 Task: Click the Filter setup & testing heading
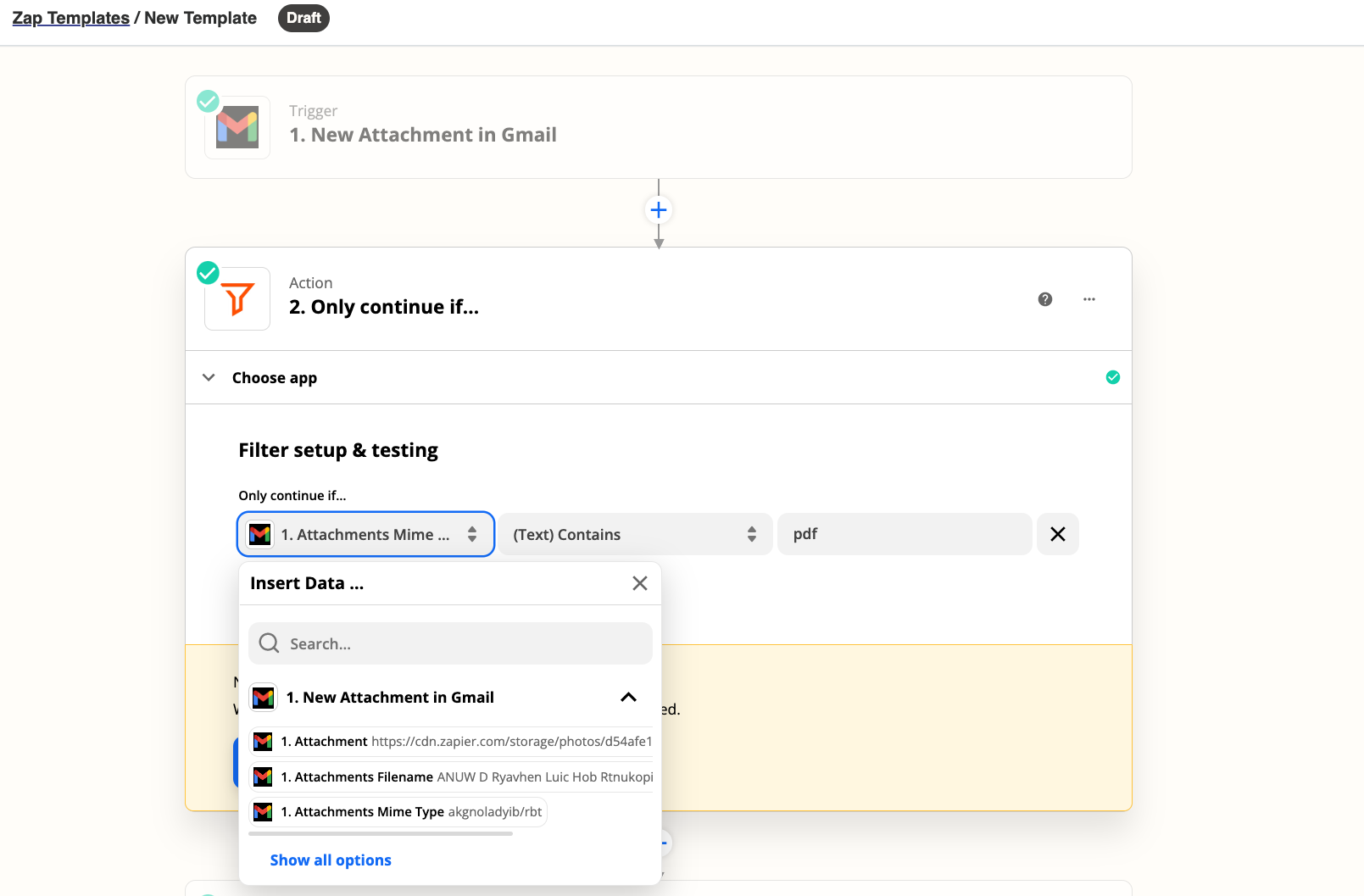pos(338,450)
